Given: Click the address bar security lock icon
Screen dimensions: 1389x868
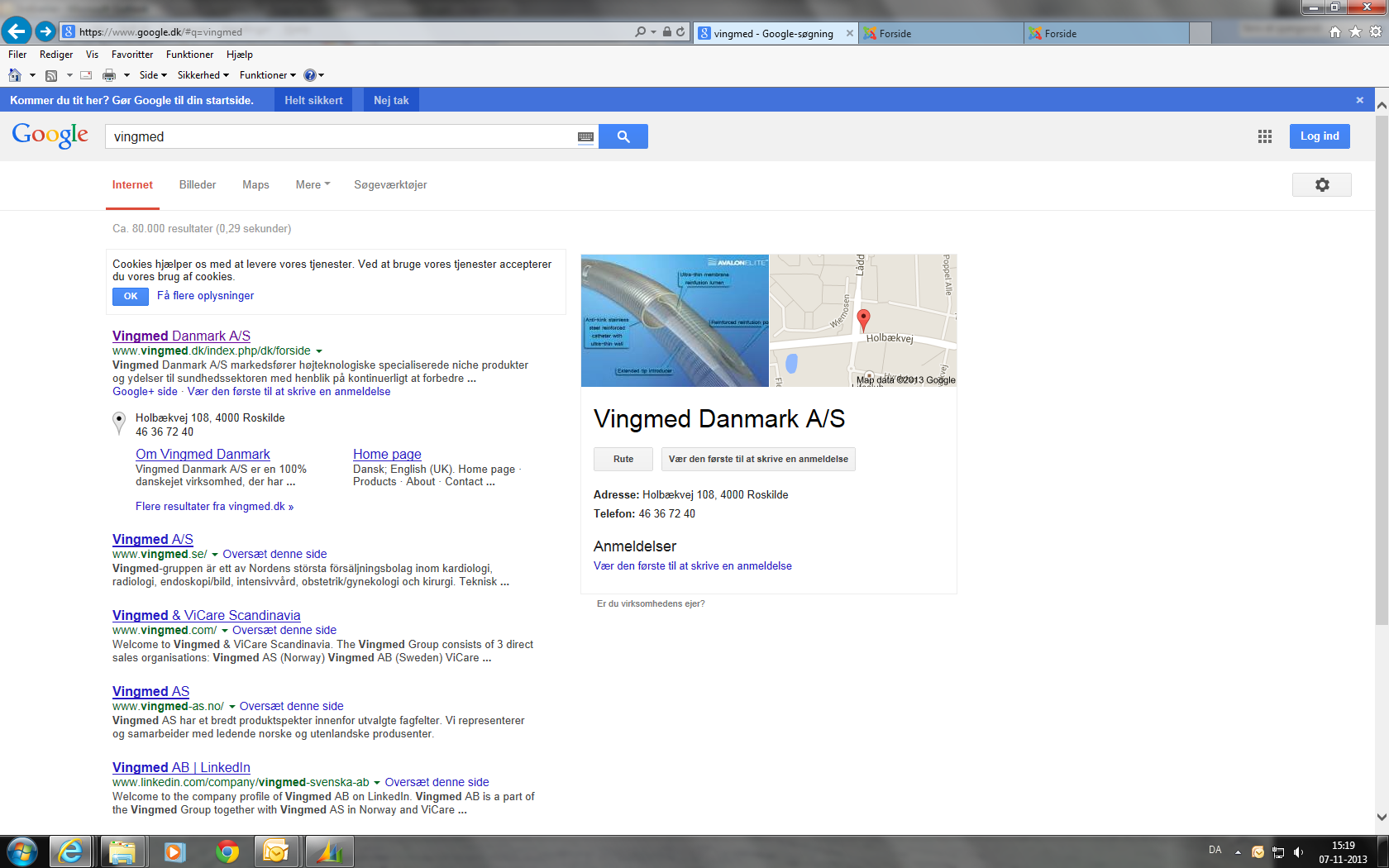Looking at the screenshot, I should point(666,32).
